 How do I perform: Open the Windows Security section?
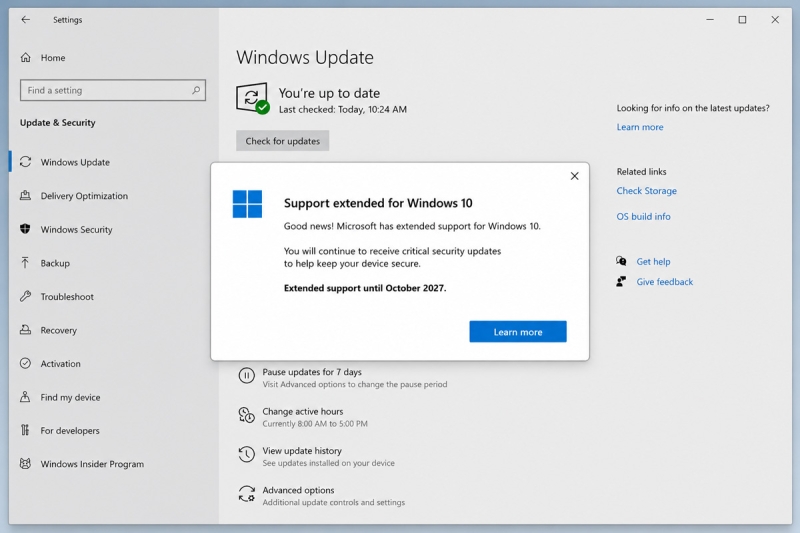tap(77, 230)
